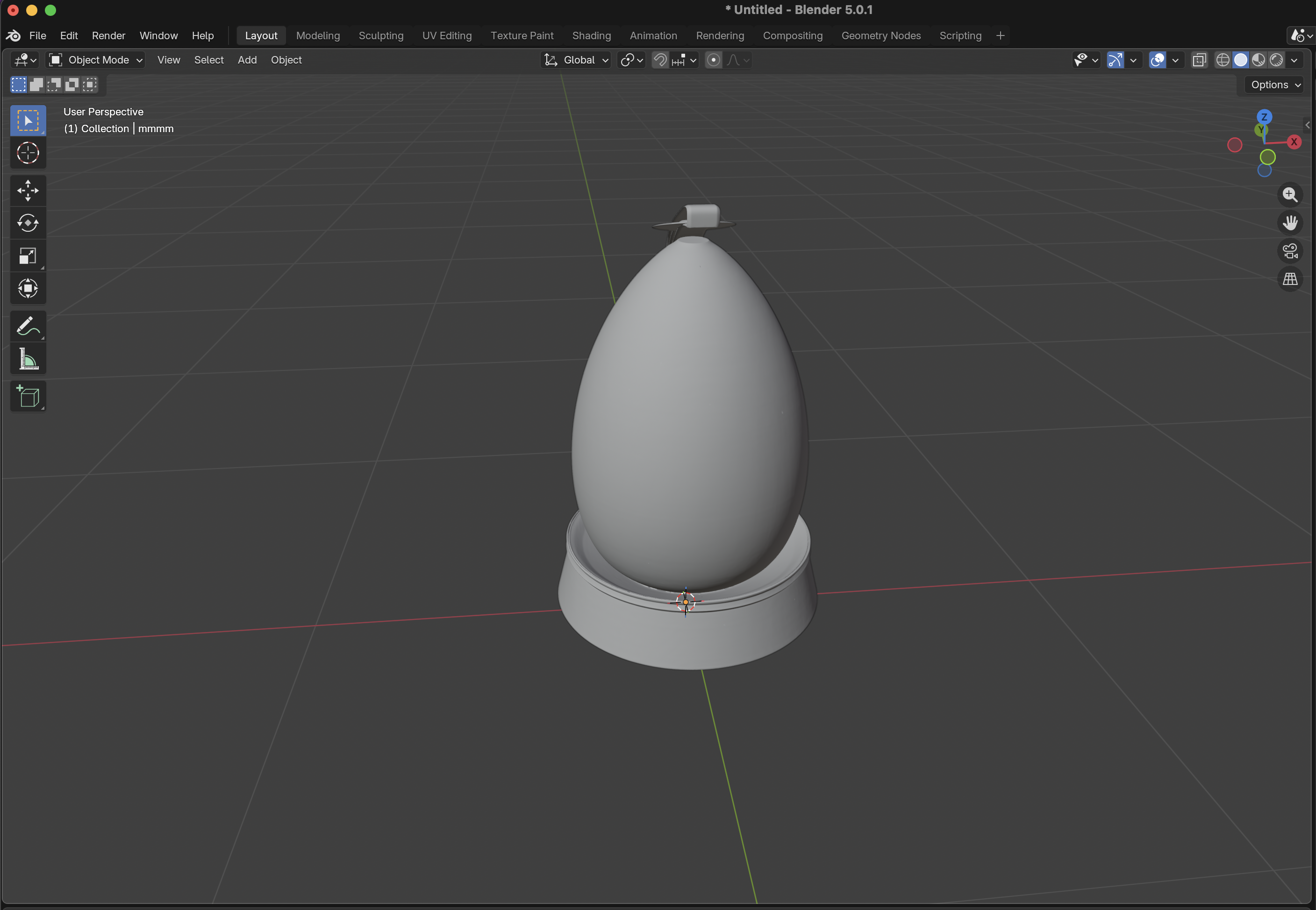This screenshot has width=1316, height=910.
Task: Open the viewport Add menu
Action: 247,60
